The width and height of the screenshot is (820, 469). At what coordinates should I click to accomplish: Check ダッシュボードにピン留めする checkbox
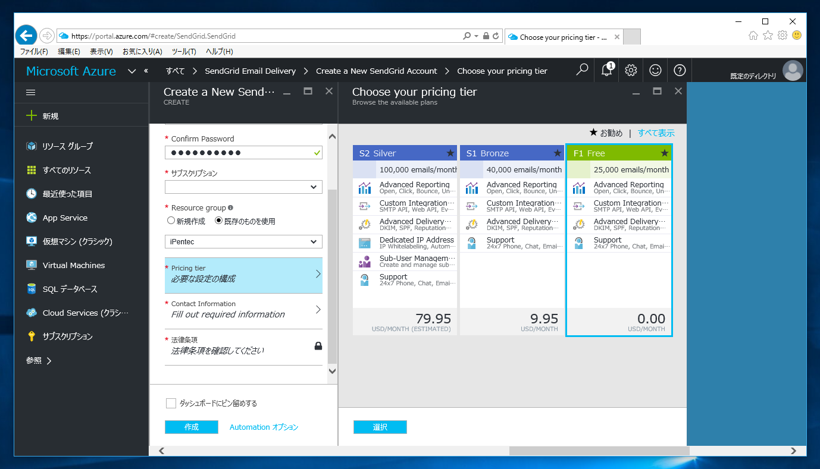coord(170,403)
